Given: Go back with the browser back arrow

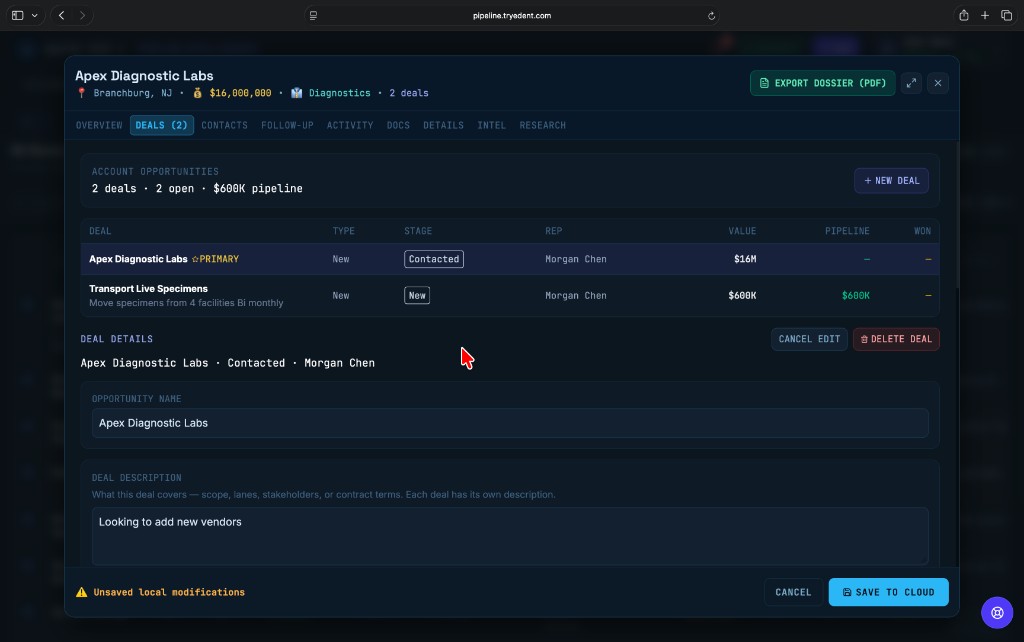Looking at the screenshot, I should click(x=61, y=15).
